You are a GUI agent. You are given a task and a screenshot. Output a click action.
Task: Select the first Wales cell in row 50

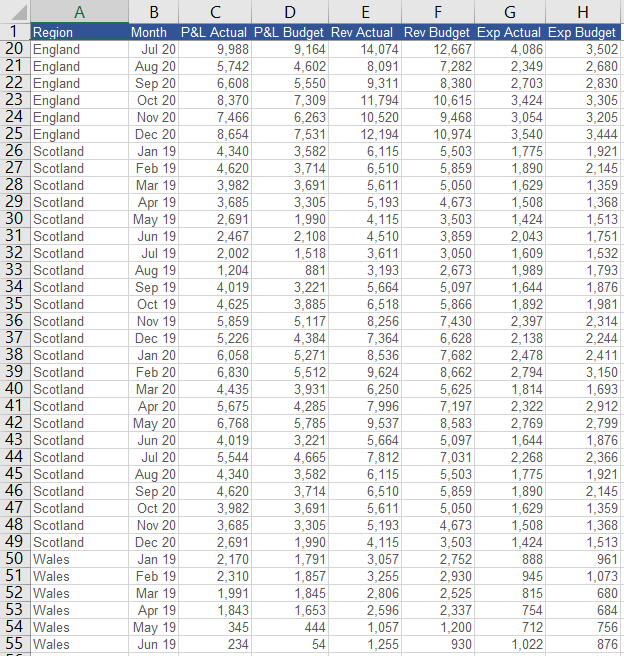tap(79, 559)
